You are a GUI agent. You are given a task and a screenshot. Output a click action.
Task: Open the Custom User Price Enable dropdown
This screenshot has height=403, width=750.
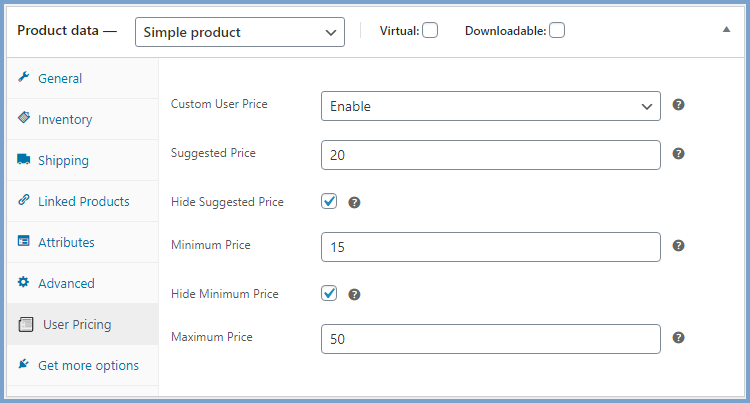[491, 106]
